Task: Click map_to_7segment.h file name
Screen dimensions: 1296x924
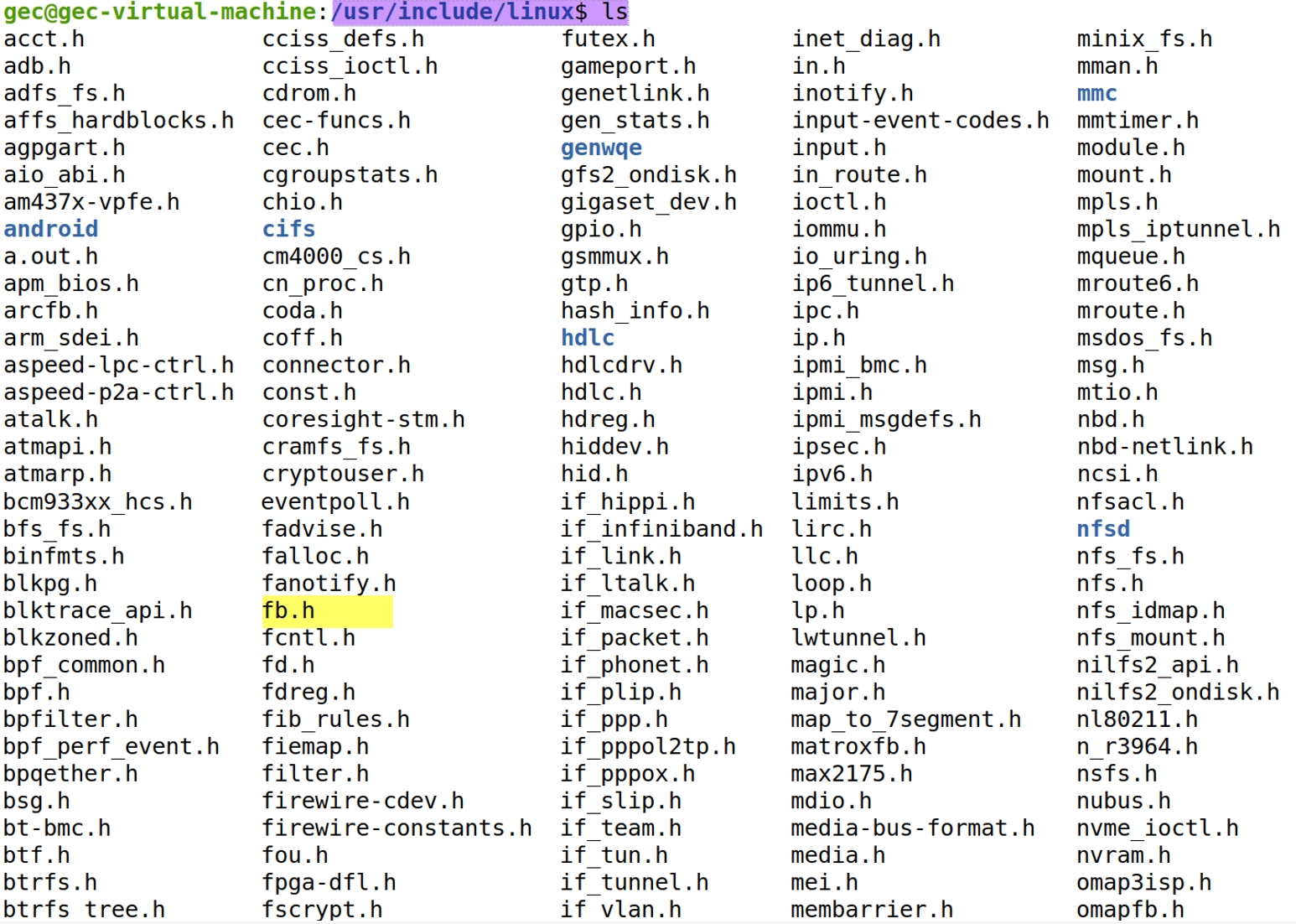Action: tap(906, 719)
